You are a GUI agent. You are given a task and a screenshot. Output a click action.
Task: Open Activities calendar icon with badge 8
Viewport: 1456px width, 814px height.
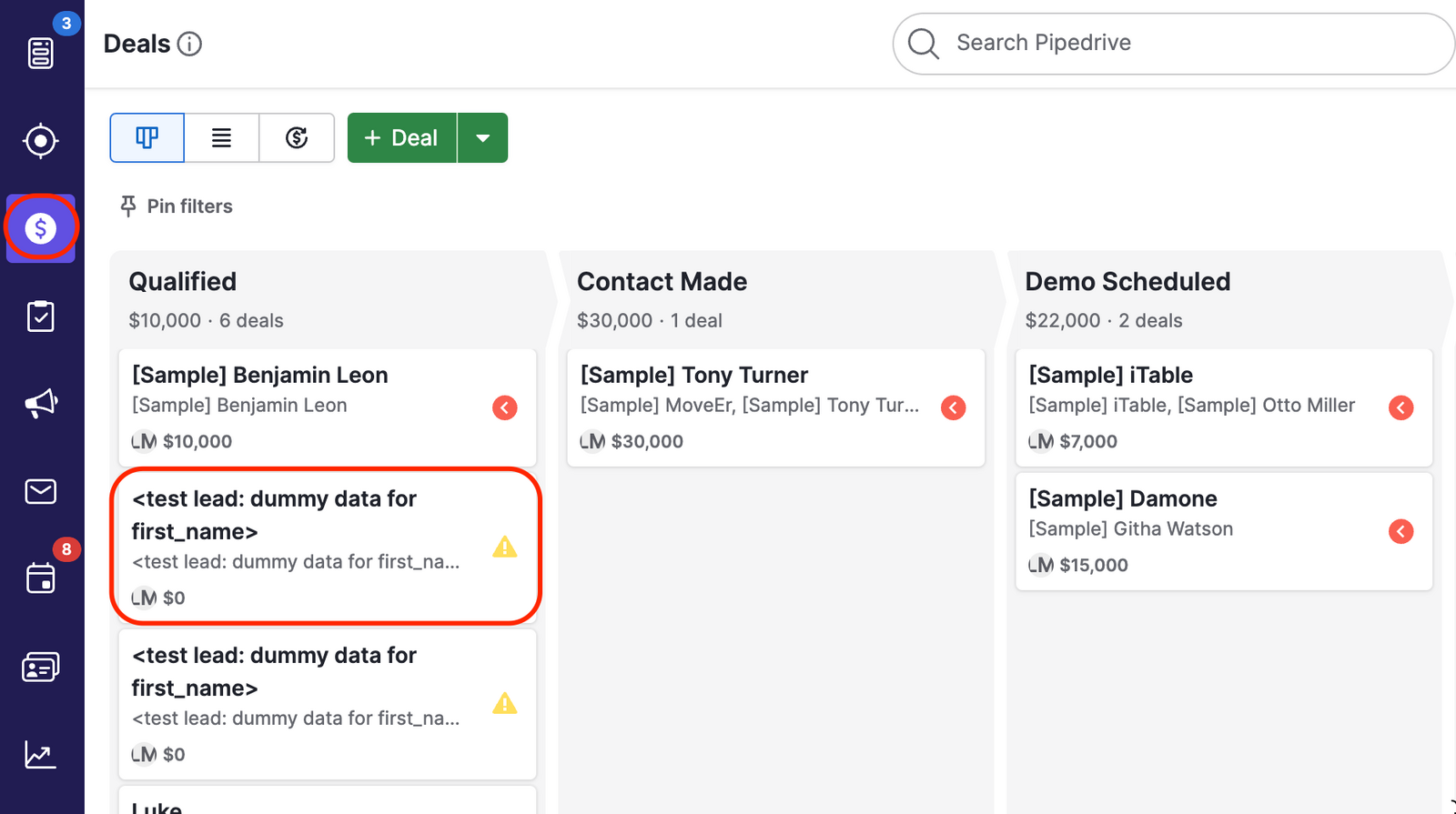coord(41,578)
